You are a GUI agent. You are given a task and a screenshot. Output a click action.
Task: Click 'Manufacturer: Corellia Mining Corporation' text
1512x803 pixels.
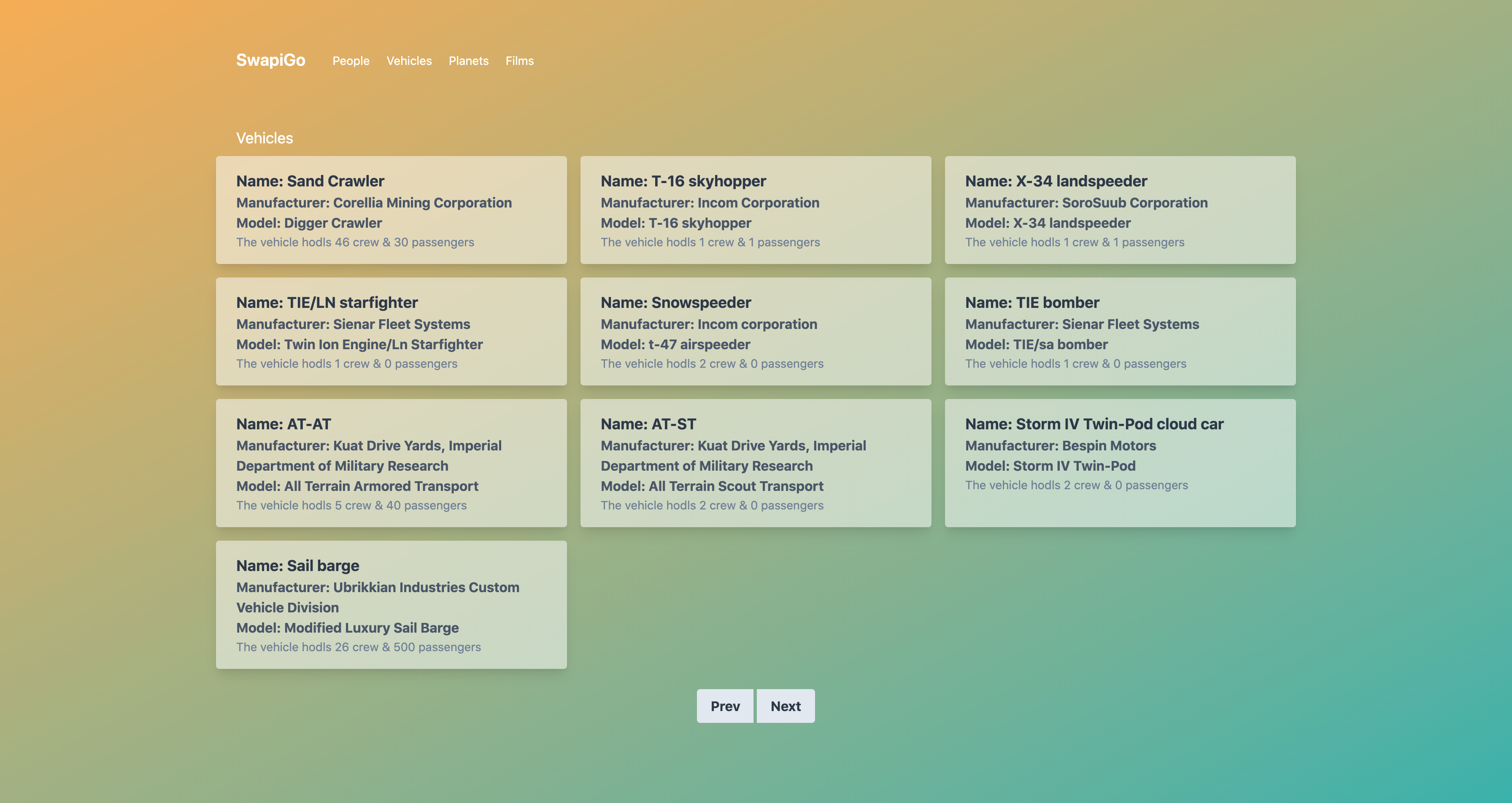pyautogui.click(x=374, y=202)
